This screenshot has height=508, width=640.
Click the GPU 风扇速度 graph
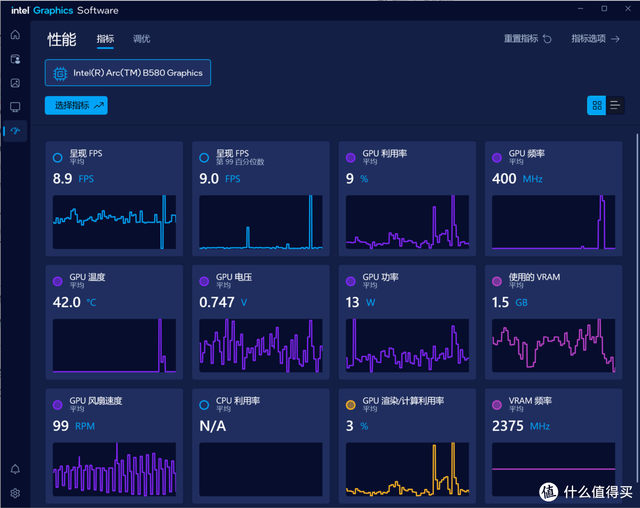click(x=114, y=469)
